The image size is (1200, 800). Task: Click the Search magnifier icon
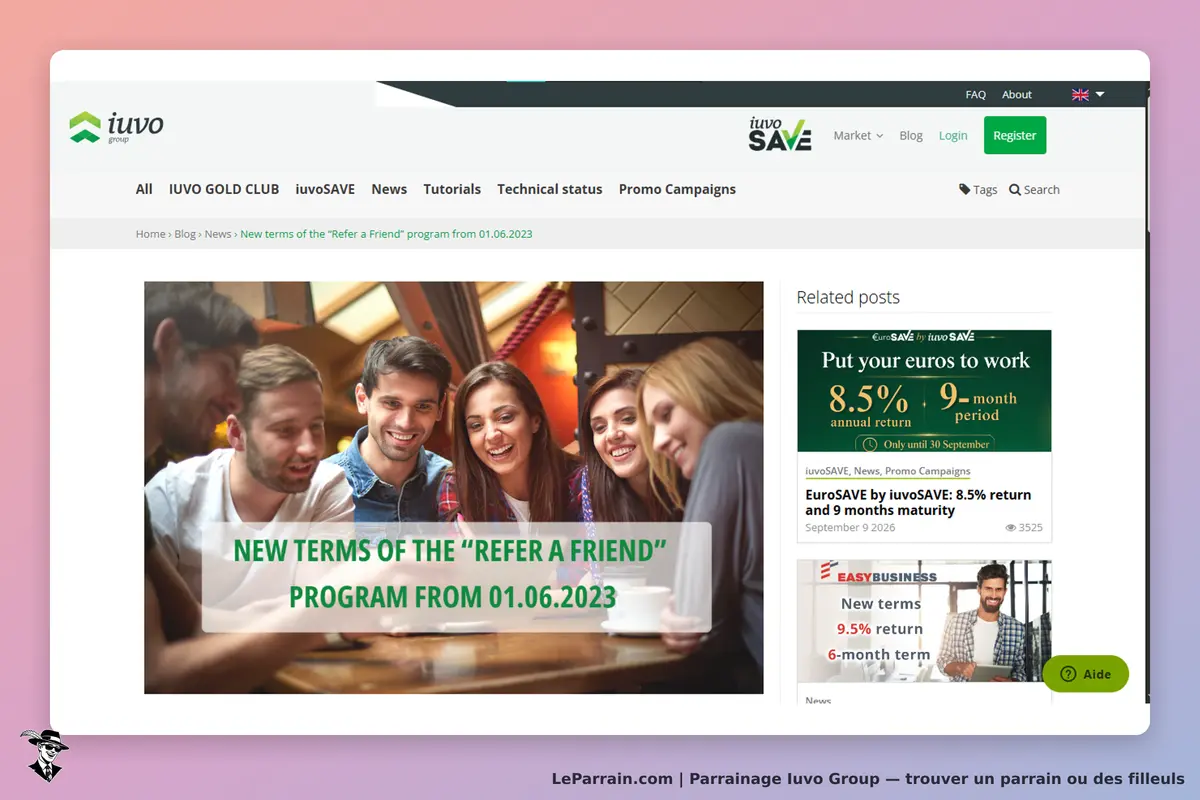tap(1015, 190)
